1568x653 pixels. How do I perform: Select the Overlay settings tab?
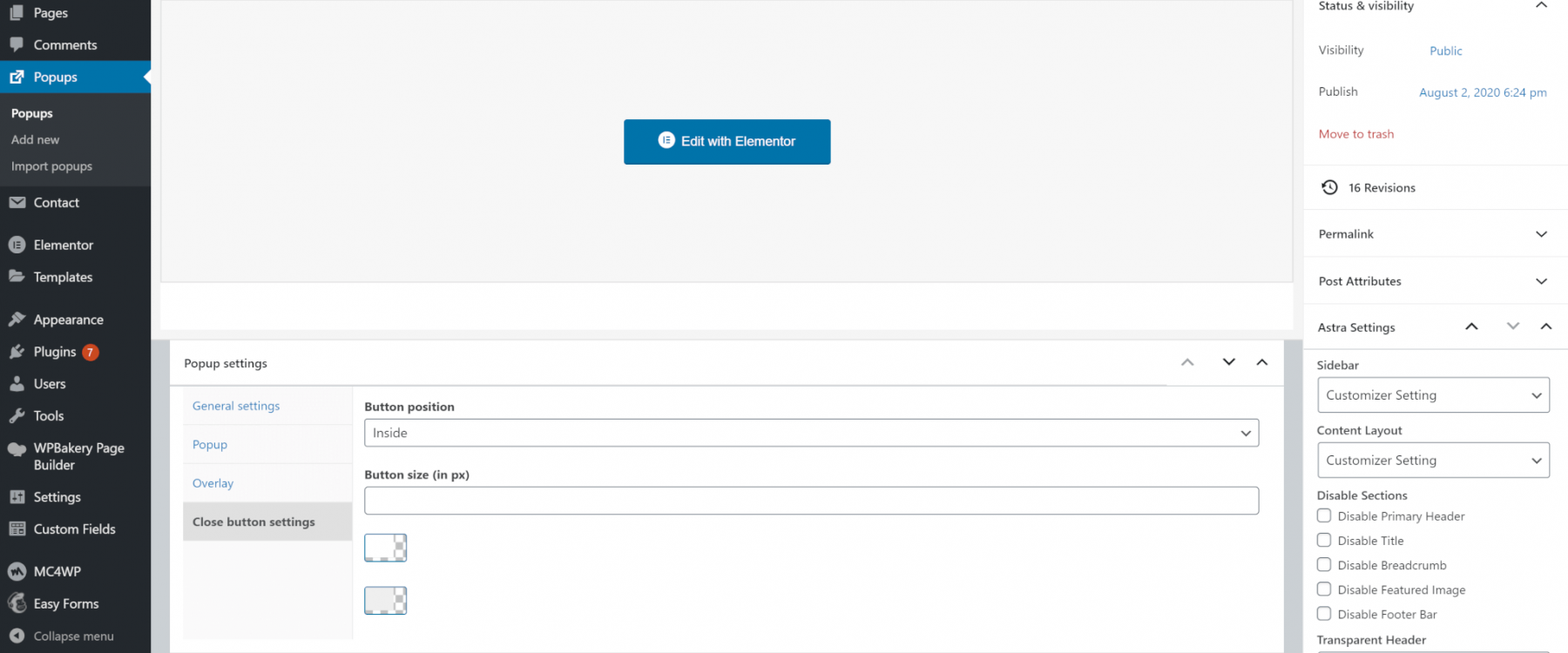pos(213,483)
